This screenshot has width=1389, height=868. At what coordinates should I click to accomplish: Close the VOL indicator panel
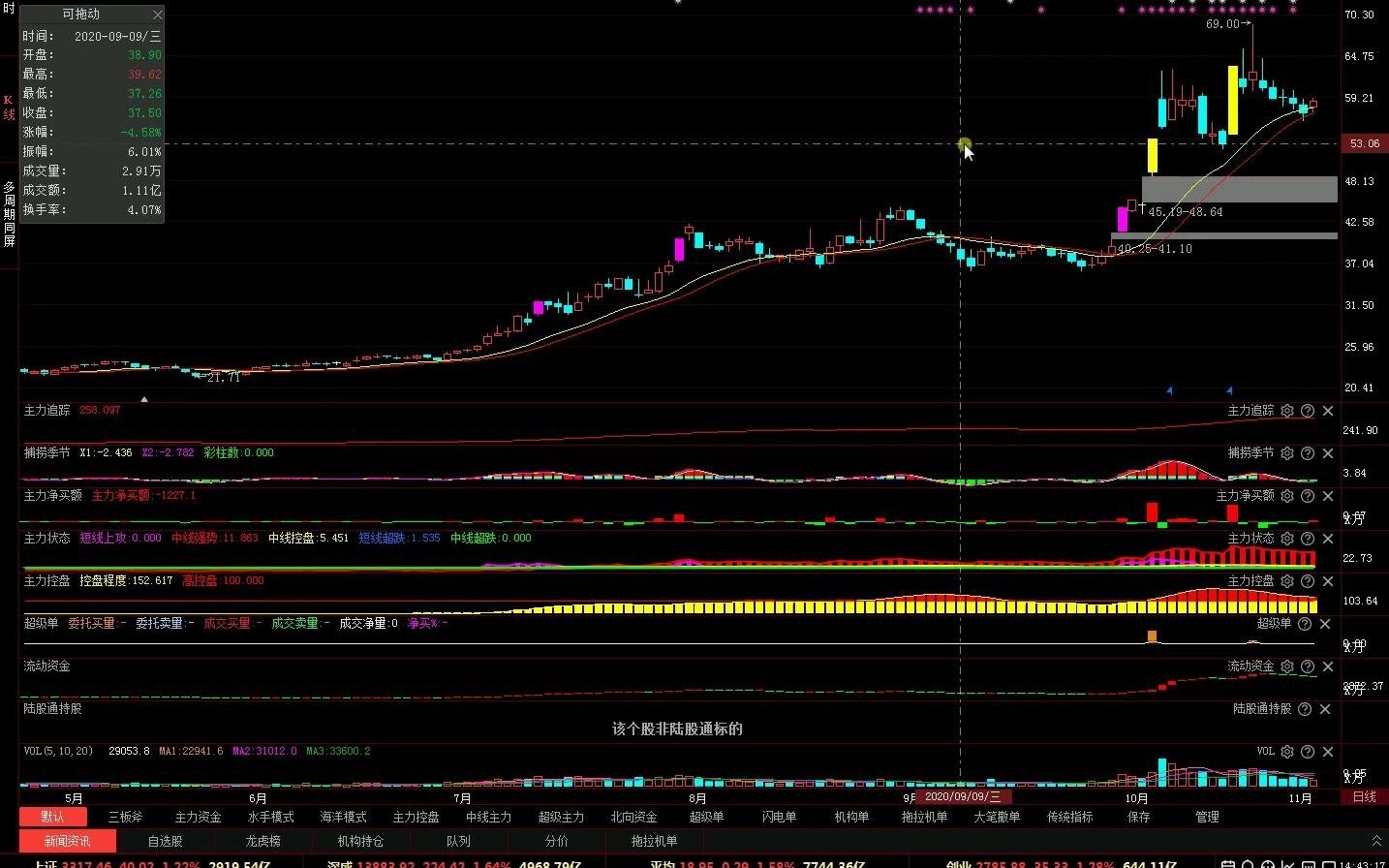pos(1328,752)
